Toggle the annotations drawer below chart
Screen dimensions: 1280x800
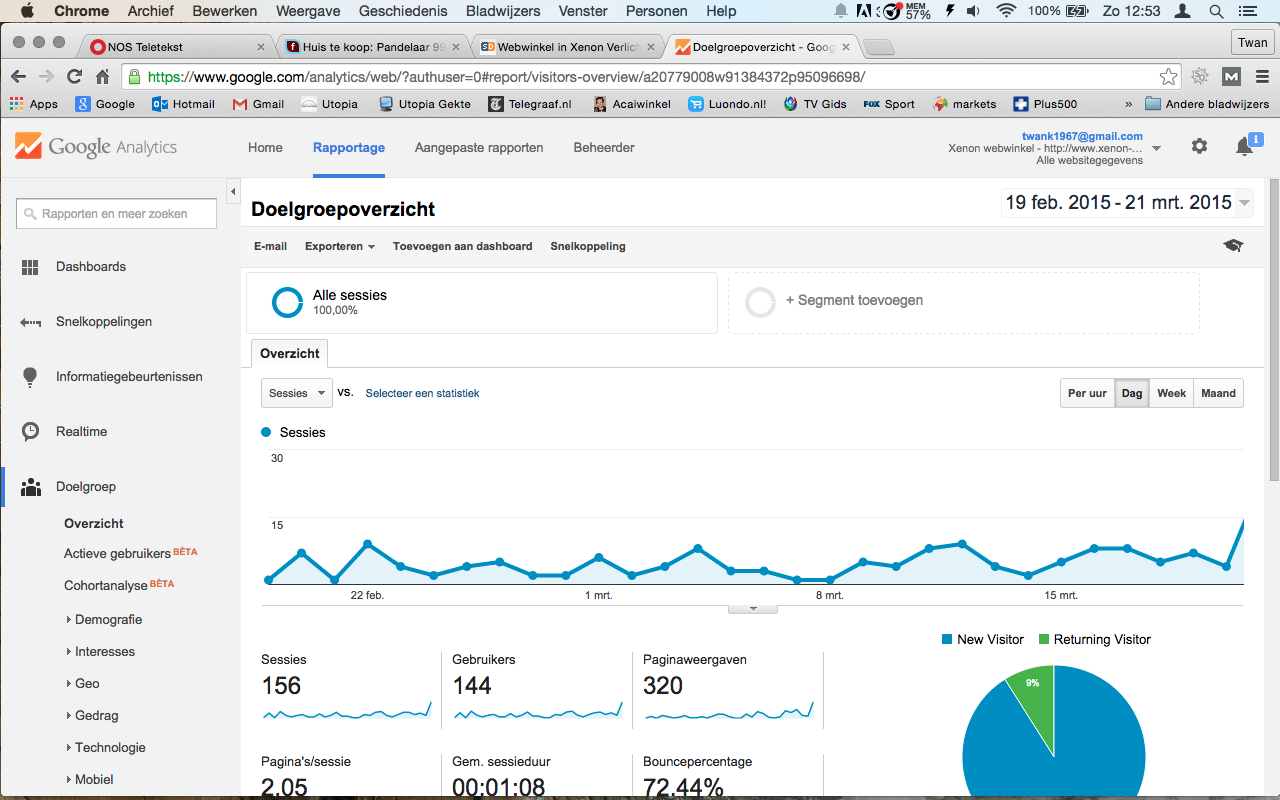[x=753, y=608]
